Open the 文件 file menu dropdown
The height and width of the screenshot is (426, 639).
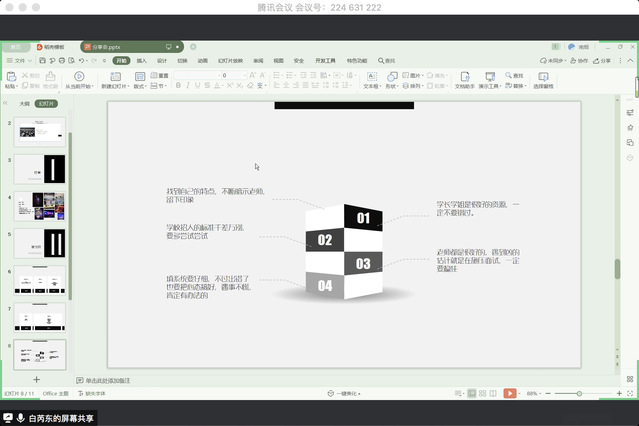coord(20,60)
